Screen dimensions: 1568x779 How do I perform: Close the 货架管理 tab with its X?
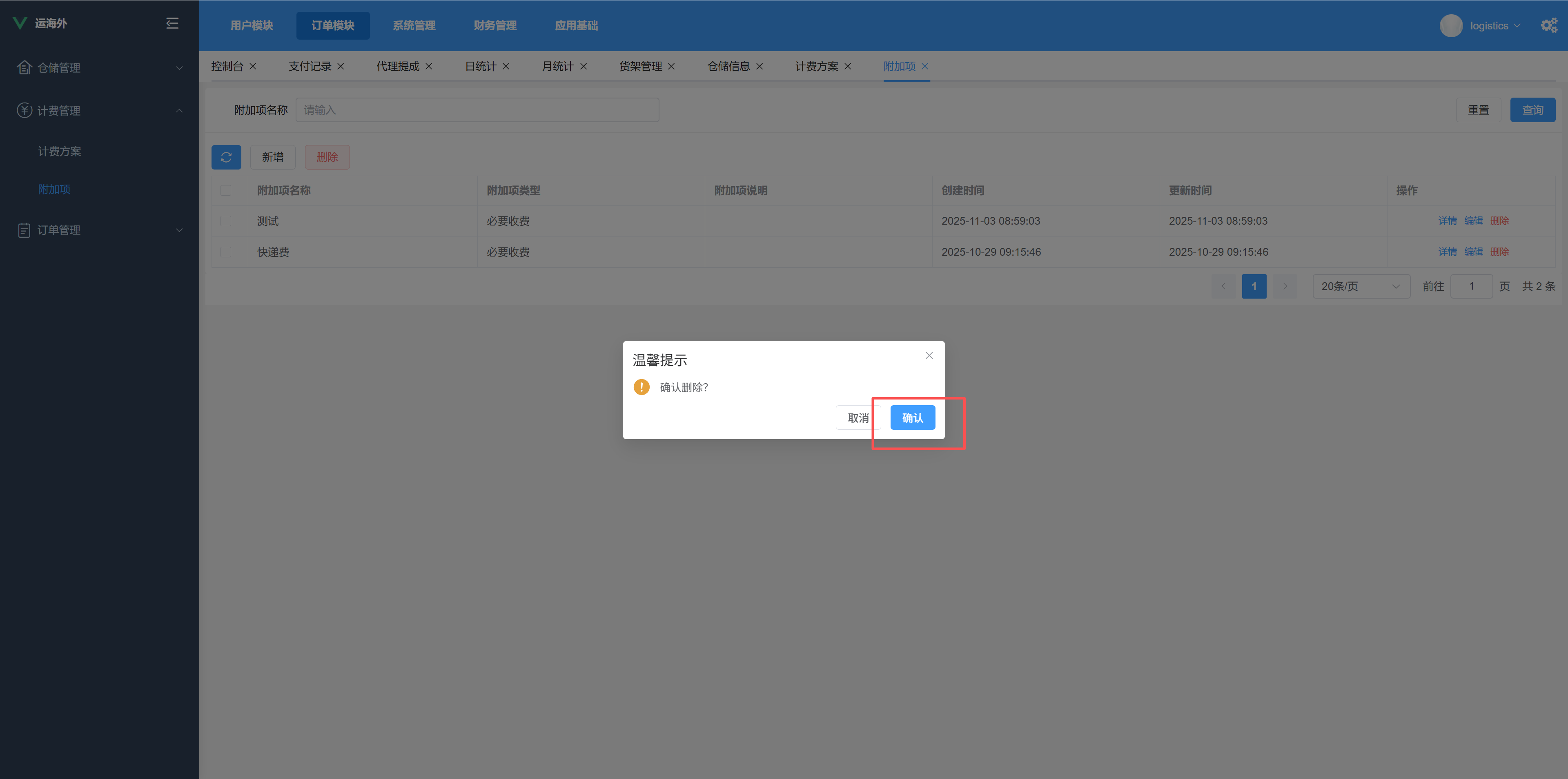coord(671,67)
